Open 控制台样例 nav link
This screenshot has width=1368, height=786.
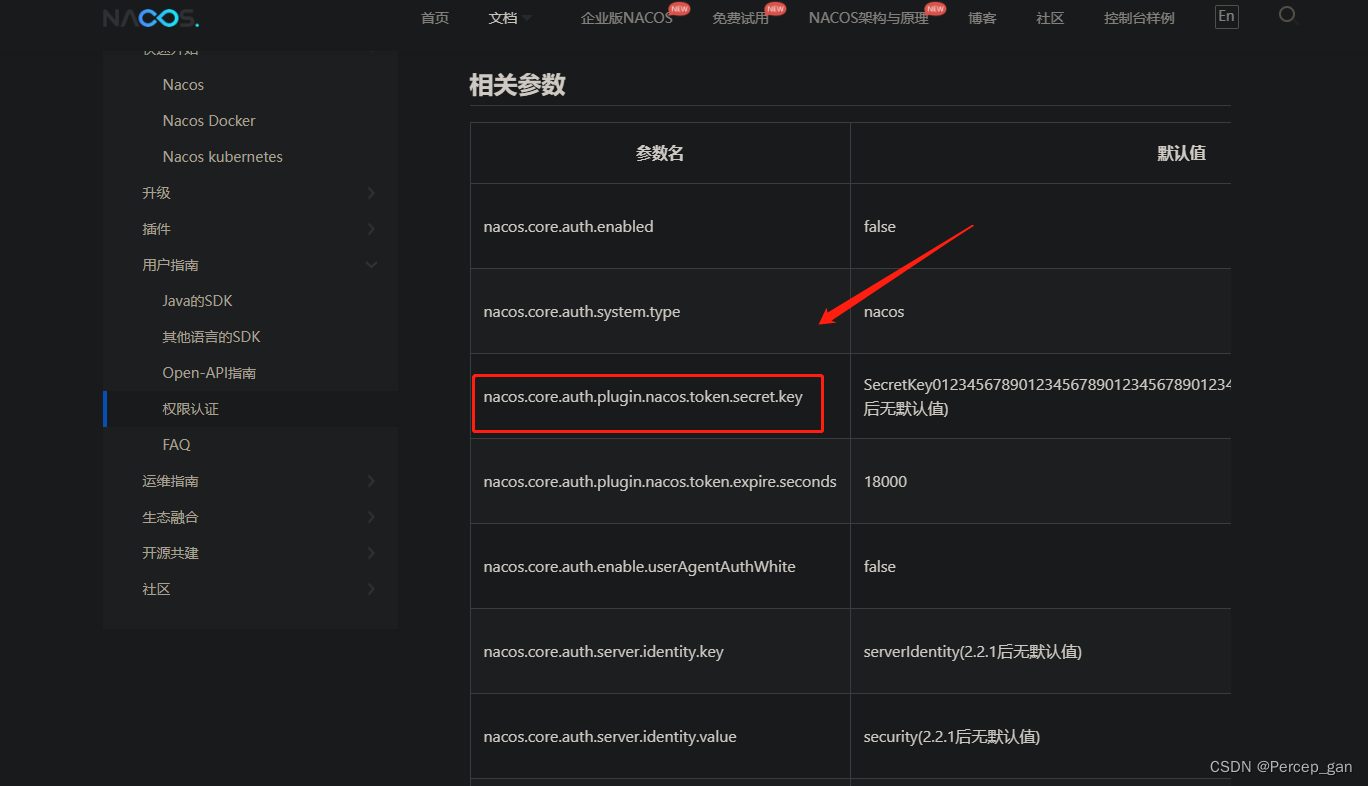(x=1139, y=18)
